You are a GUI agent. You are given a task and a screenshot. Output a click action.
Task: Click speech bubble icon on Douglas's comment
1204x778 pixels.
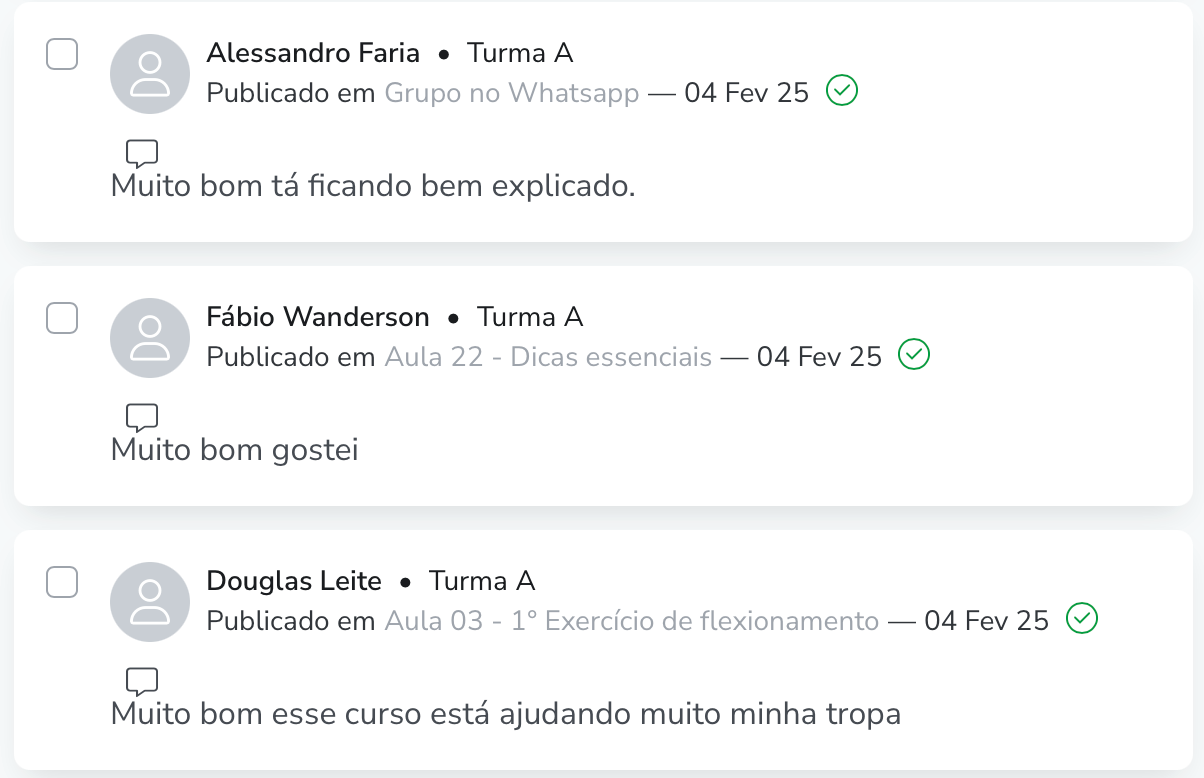(142, 682)
